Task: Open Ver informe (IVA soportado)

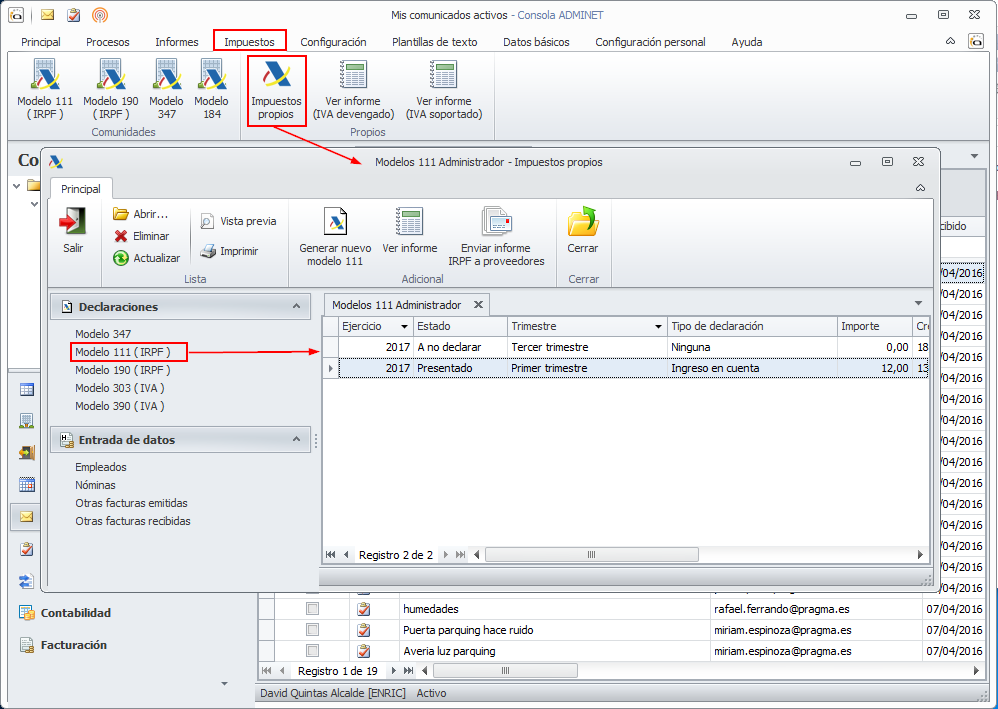Action: (x=444, y=90)
